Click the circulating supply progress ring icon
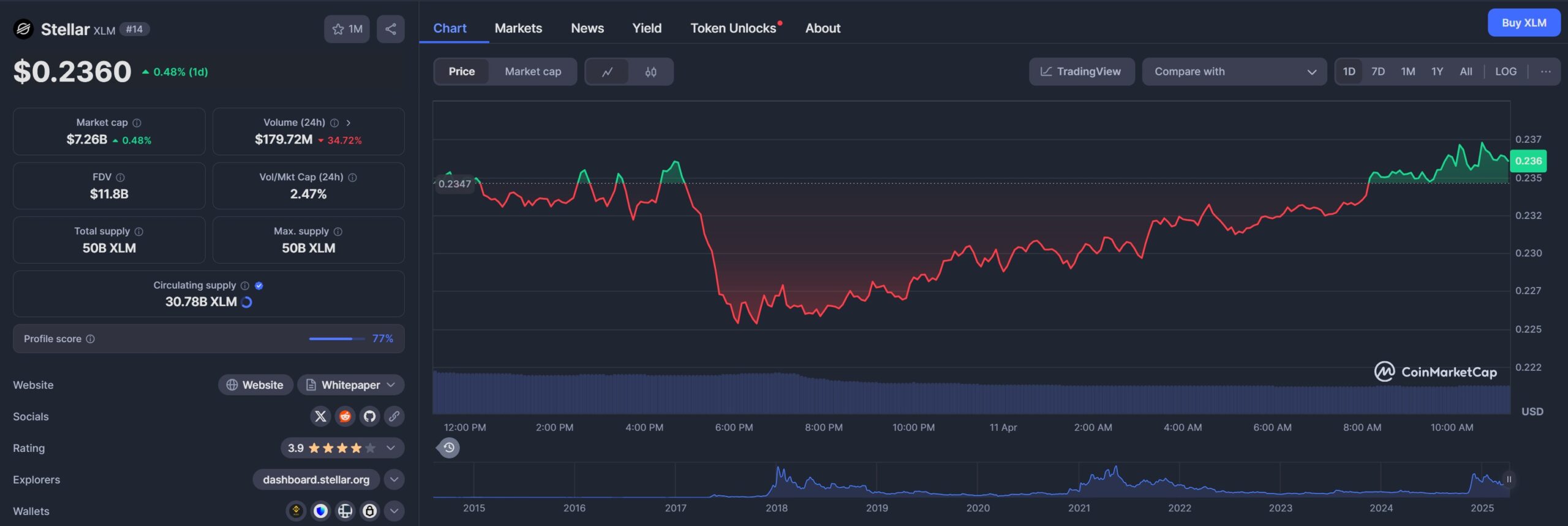This screenshot has width=1568, height=526. pos(247,302)
